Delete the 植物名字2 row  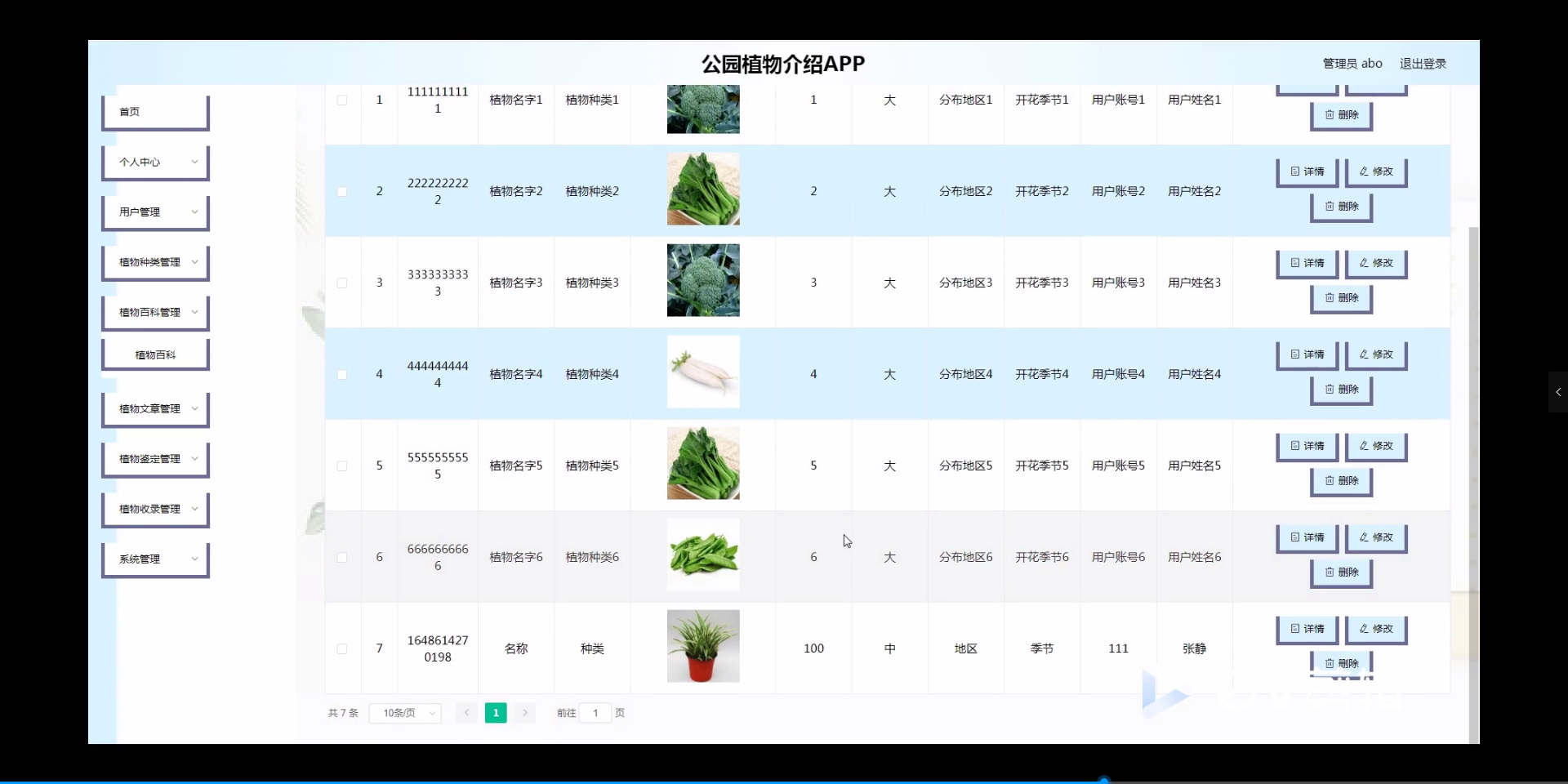(x=1342, y=207)
